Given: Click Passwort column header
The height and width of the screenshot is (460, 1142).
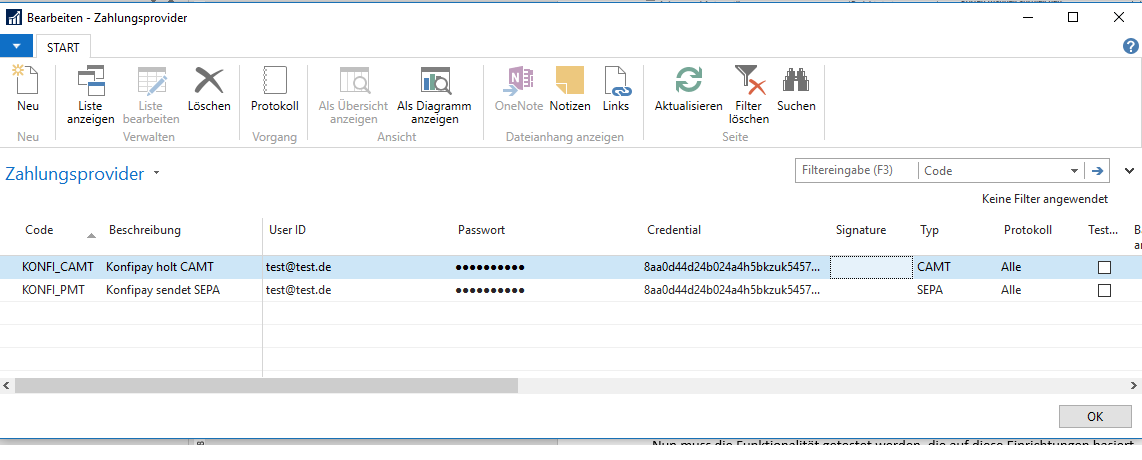Looking at the screenshot, I should coord(481,230).
